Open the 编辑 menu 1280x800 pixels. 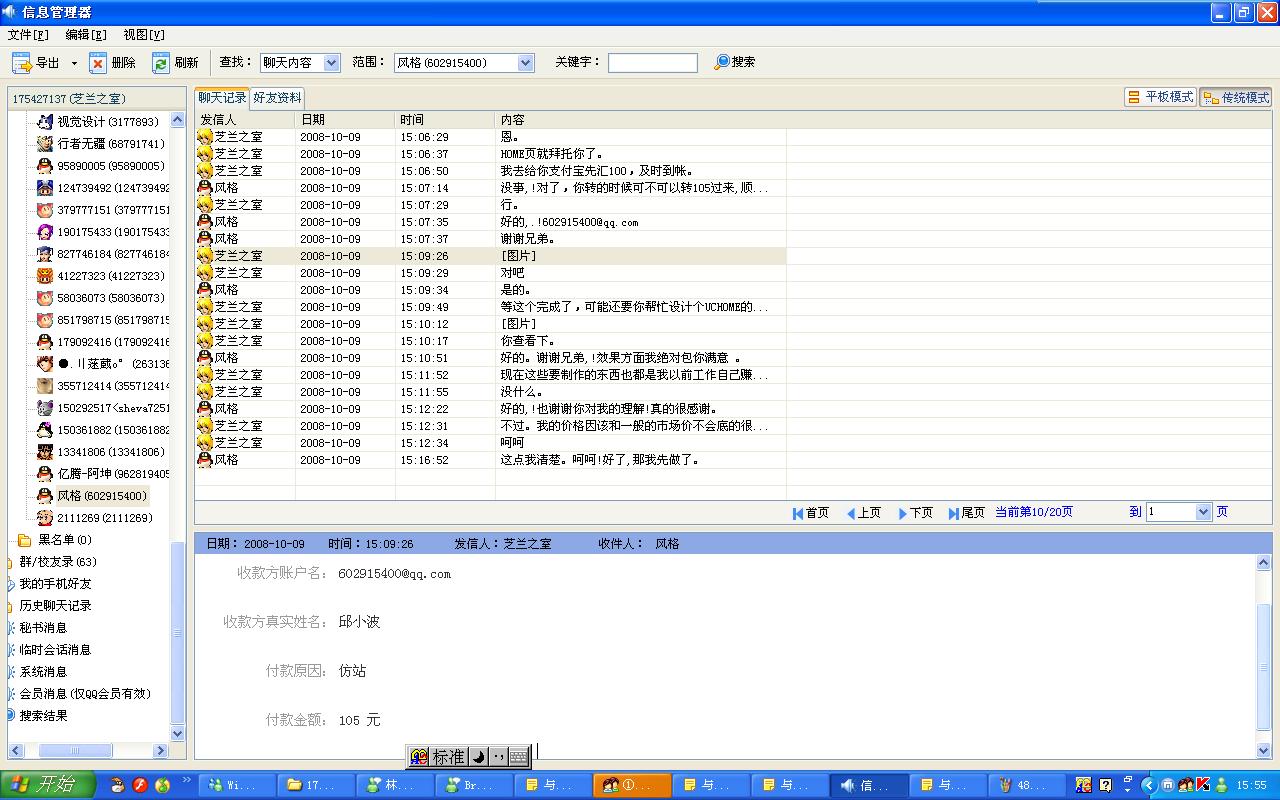tap(86, 34)
